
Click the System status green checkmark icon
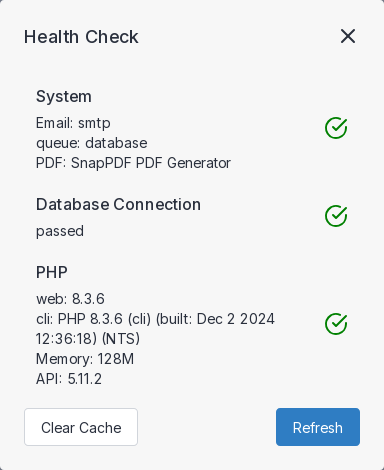[336, 128]
